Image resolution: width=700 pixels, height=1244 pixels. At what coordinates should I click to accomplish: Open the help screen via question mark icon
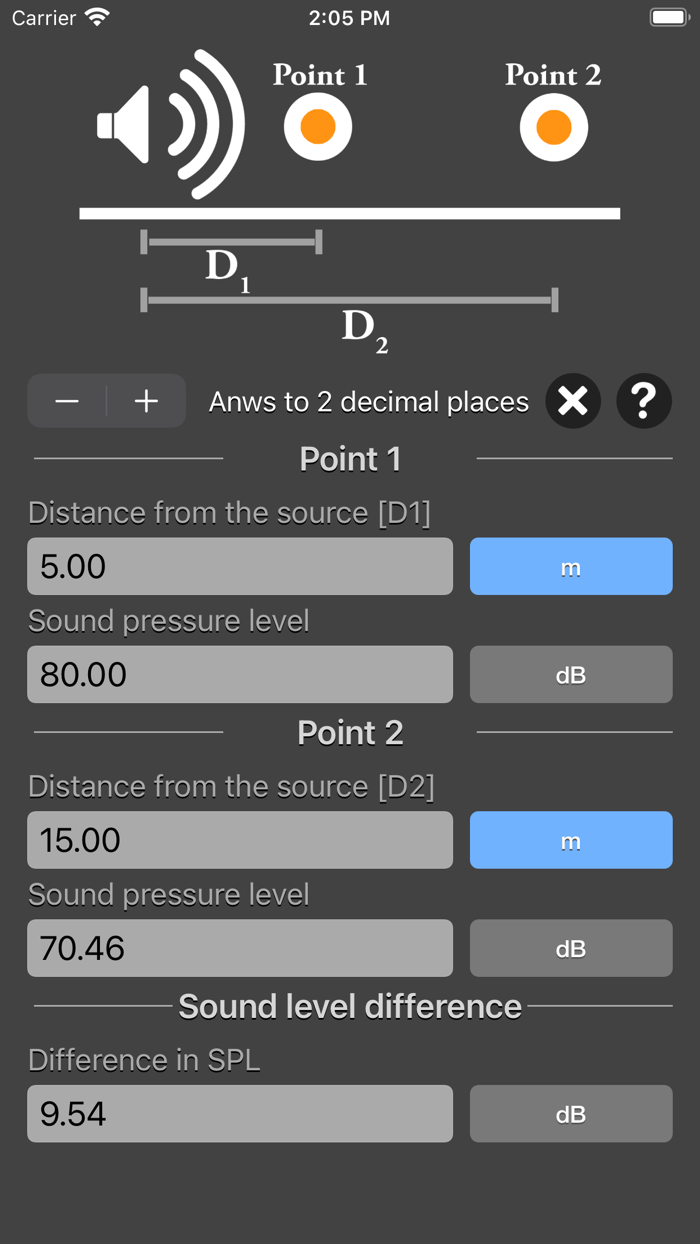point(644,401)
